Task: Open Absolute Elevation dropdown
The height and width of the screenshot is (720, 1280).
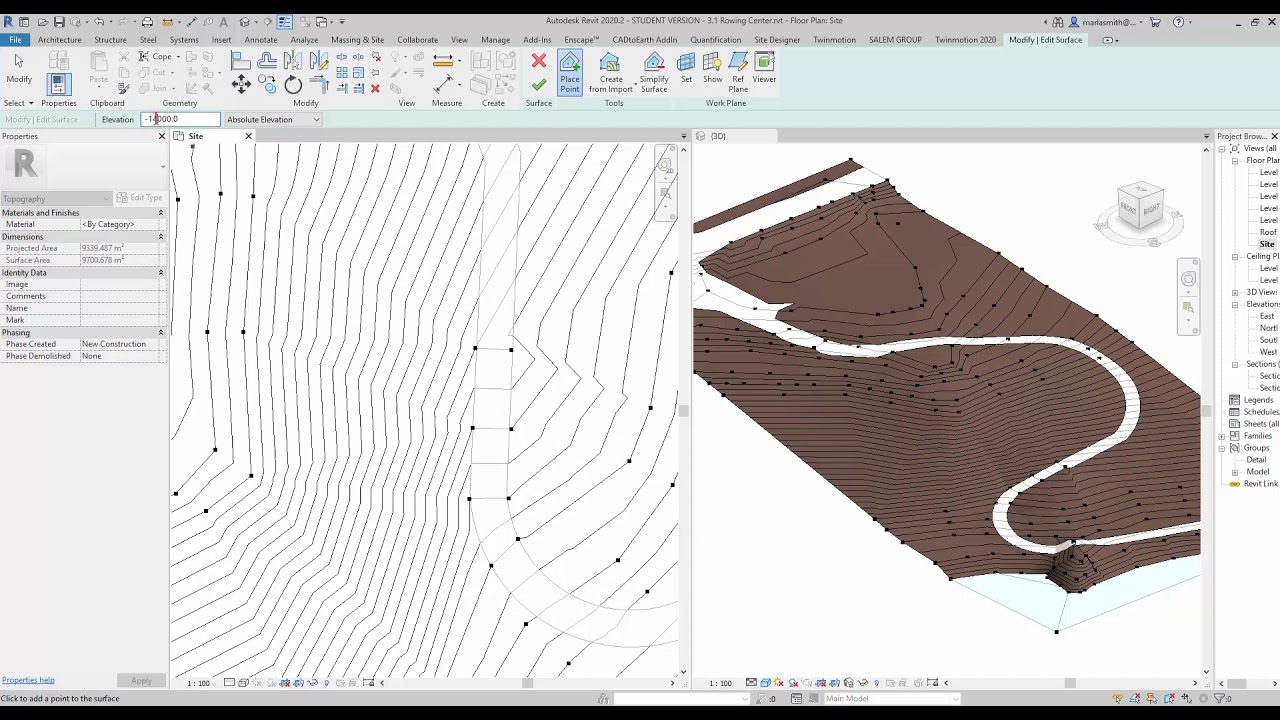Action: 272,120
